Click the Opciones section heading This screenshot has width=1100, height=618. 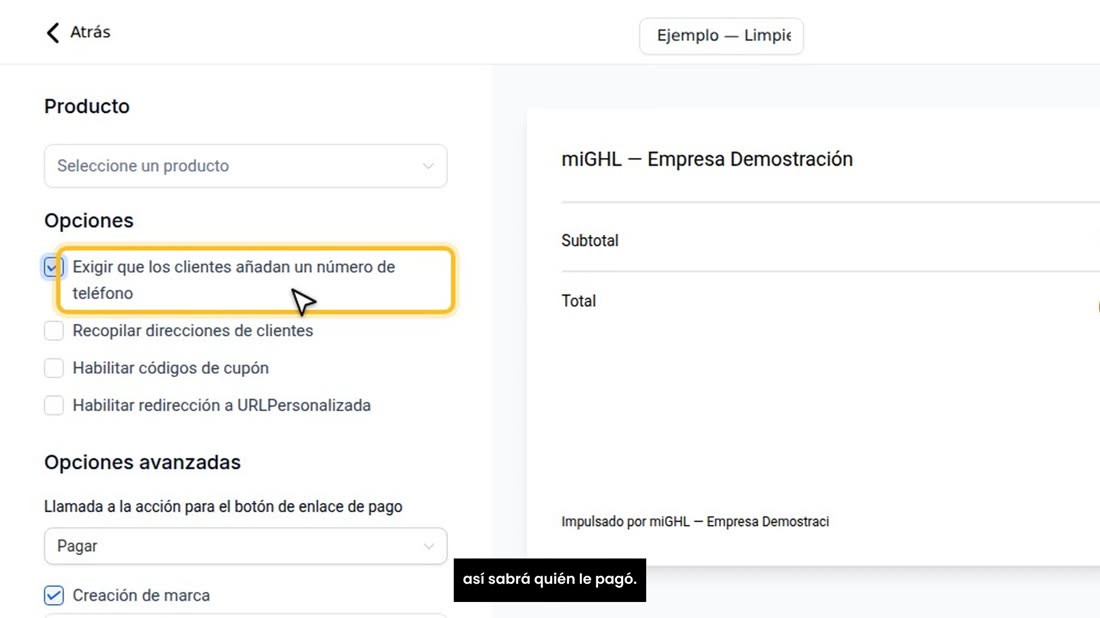pos(89,221)
